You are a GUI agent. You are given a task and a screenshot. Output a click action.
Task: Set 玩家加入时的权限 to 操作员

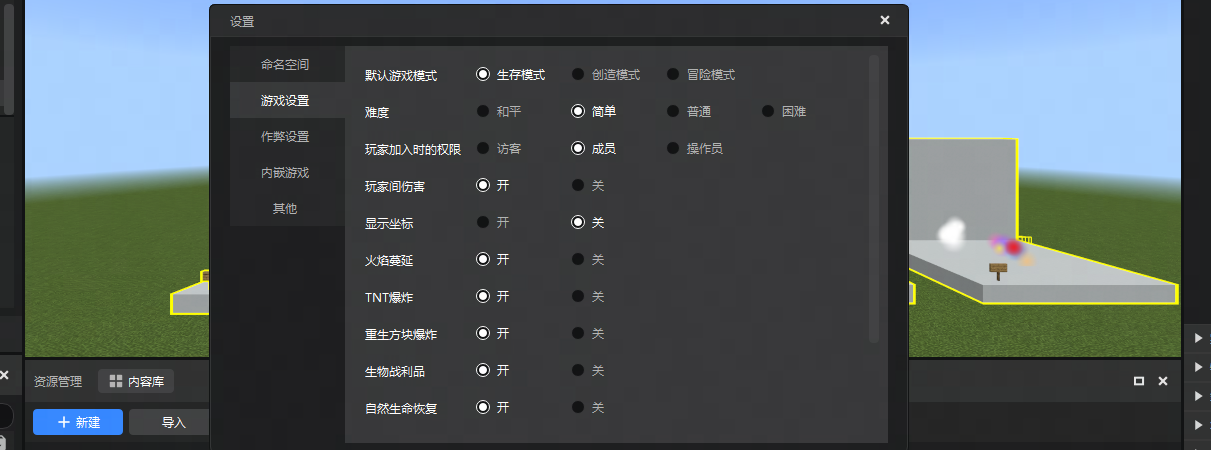click(673, 149)
